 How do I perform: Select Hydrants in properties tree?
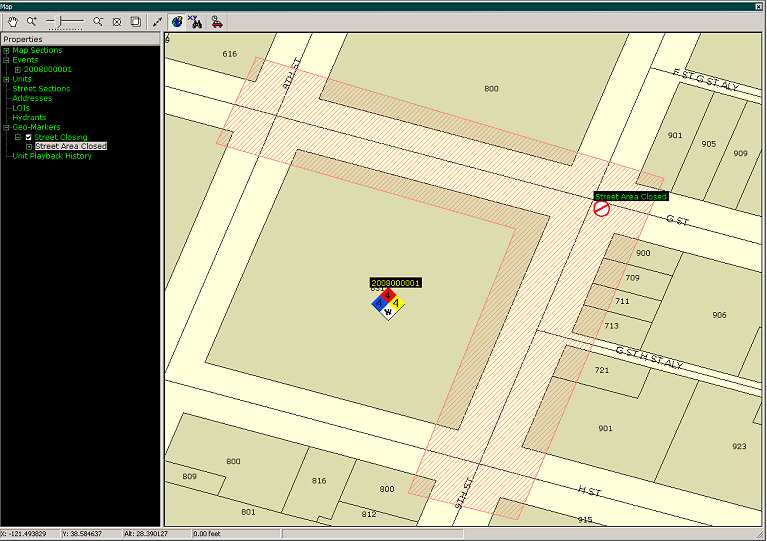29,117
